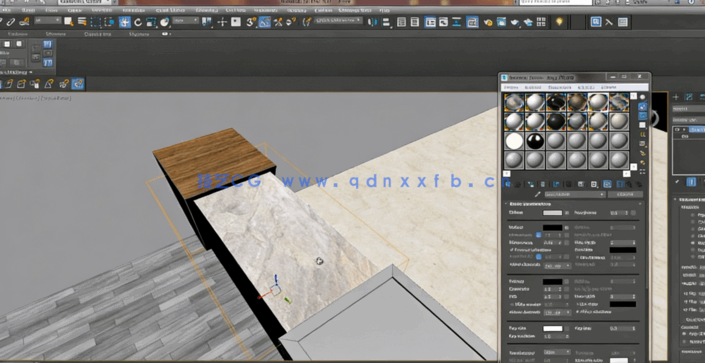Toggle the Scene Explorer icon
The image size is (705, 363).
(402, 22)
